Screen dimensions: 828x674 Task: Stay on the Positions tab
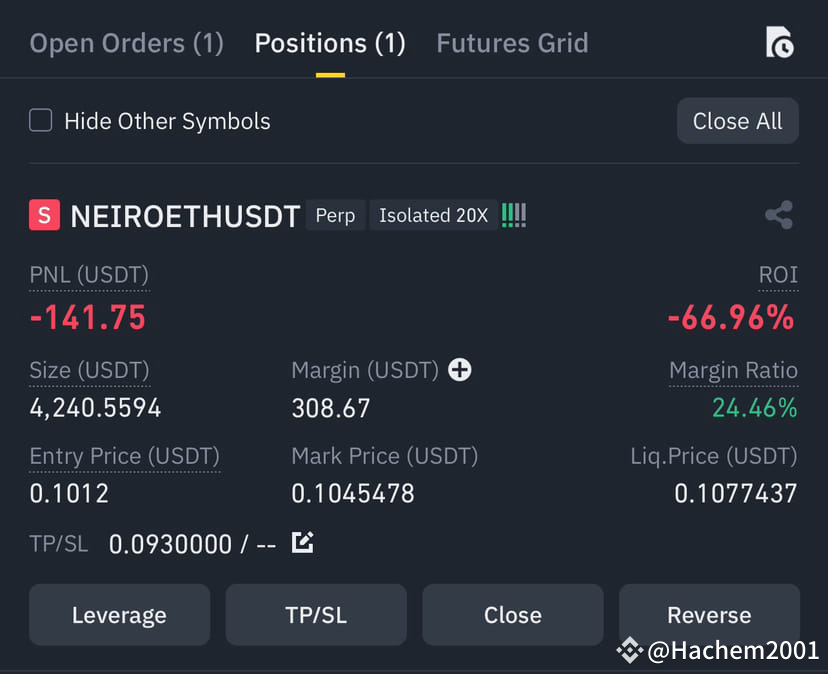(x=329, y=43)
